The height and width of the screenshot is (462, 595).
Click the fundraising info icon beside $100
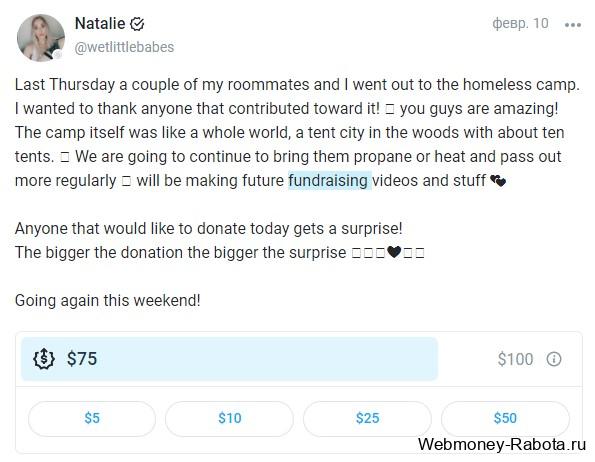click(x=554, y=359)
